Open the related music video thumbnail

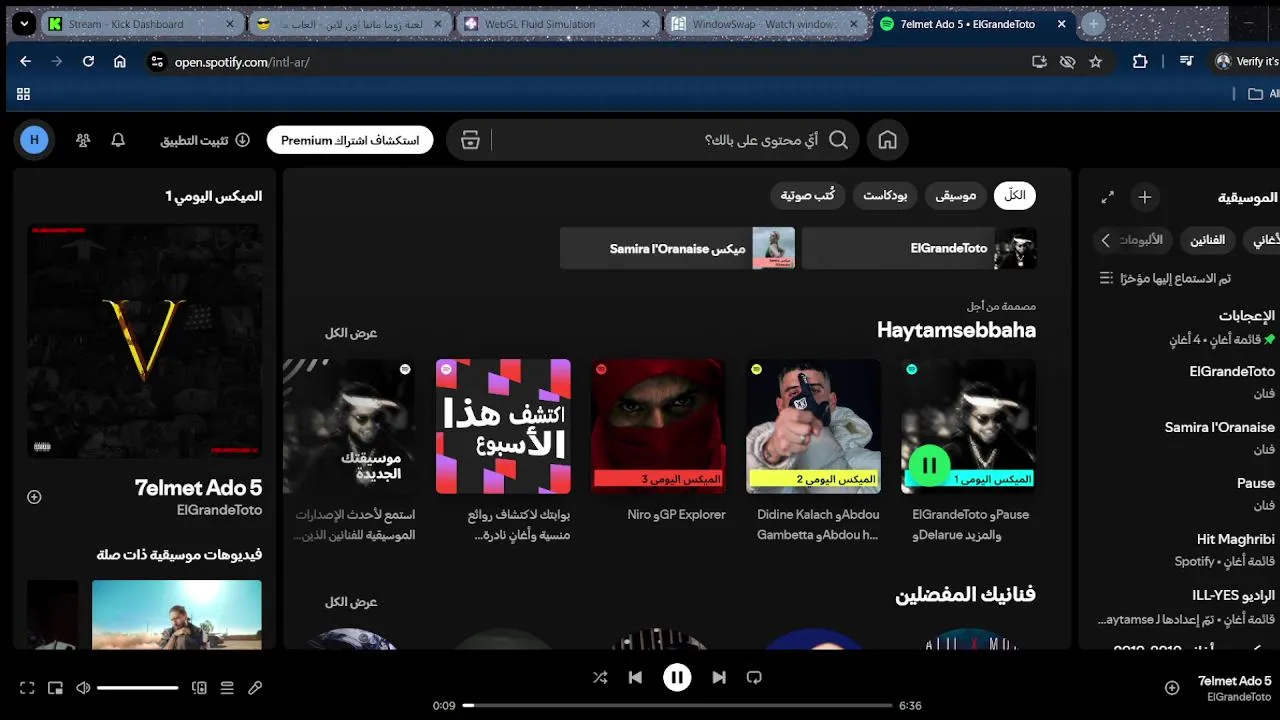point(176,614)
